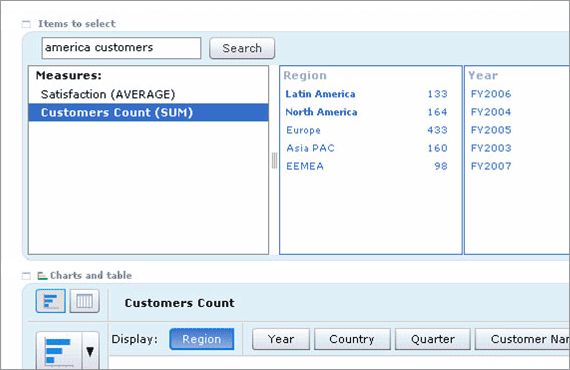The image size is (570, 370).
Task: Select Satisfaction (AVERAGE) measure
Action: pos(108,94)
